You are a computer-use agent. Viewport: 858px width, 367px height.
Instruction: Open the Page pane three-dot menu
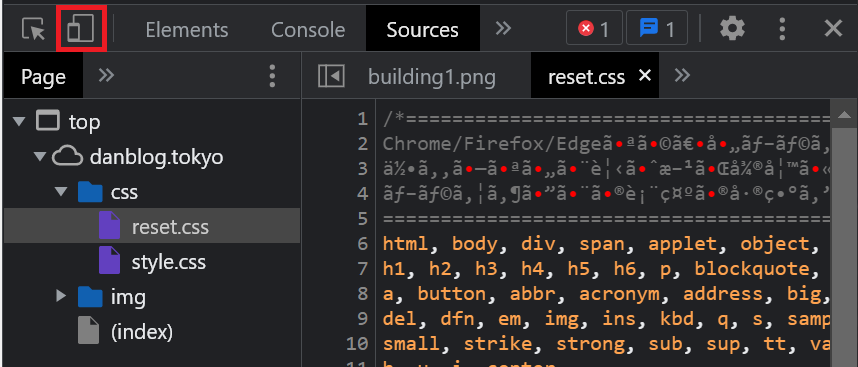[273, 77]
